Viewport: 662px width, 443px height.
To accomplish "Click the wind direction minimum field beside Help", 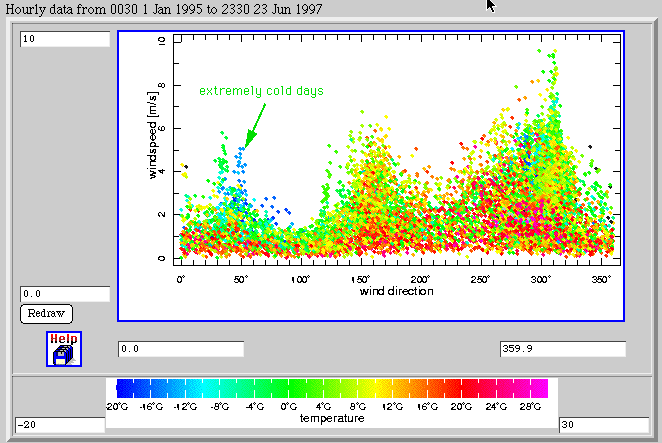I will [x=180, y=349].
